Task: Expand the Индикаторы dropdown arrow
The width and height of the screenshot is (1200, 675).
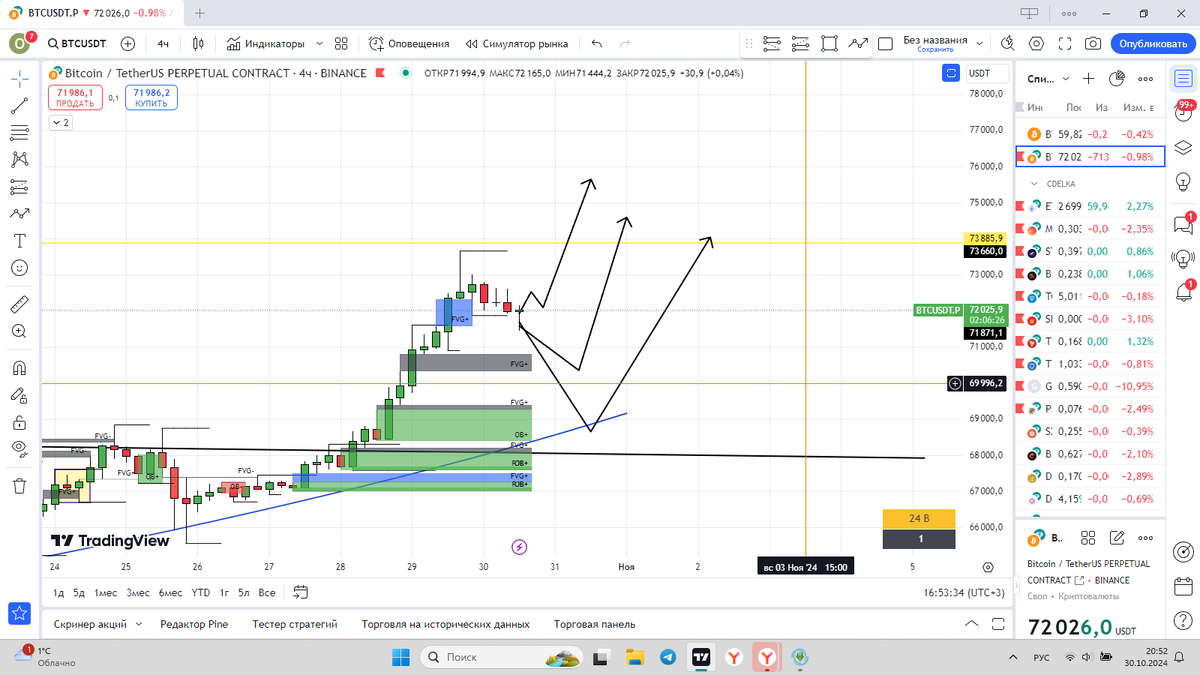Action: pyautogui.click(x=319, y=44)
